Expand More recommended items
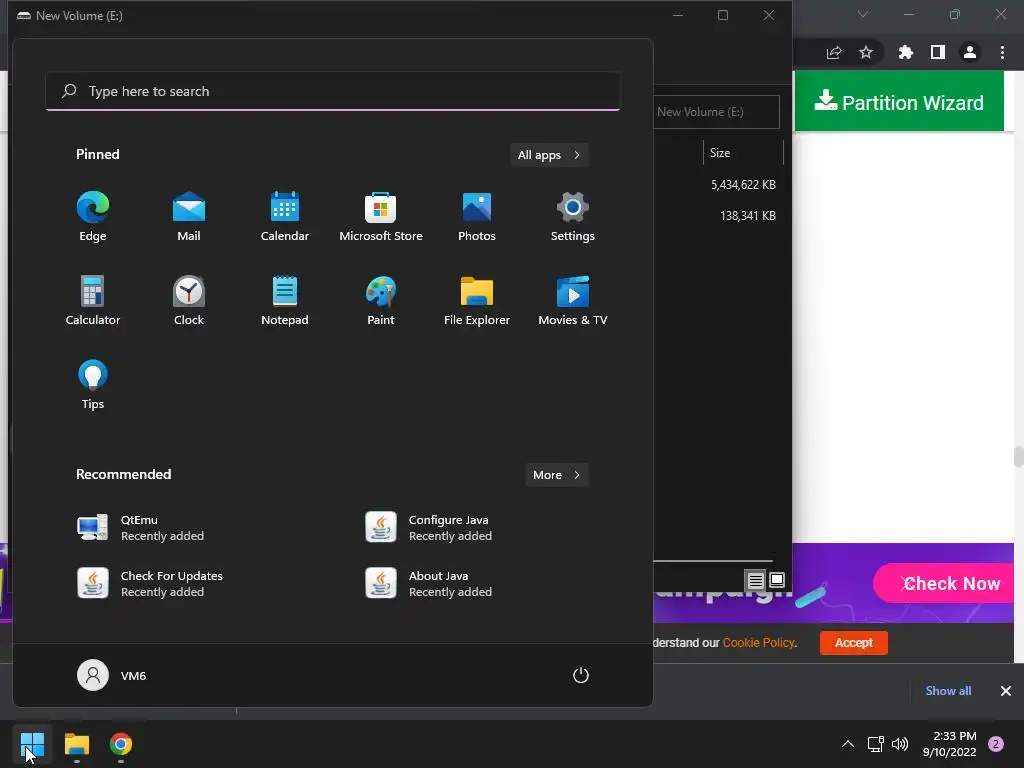Screen dimensions: 1024x768 tap(556, 475)
